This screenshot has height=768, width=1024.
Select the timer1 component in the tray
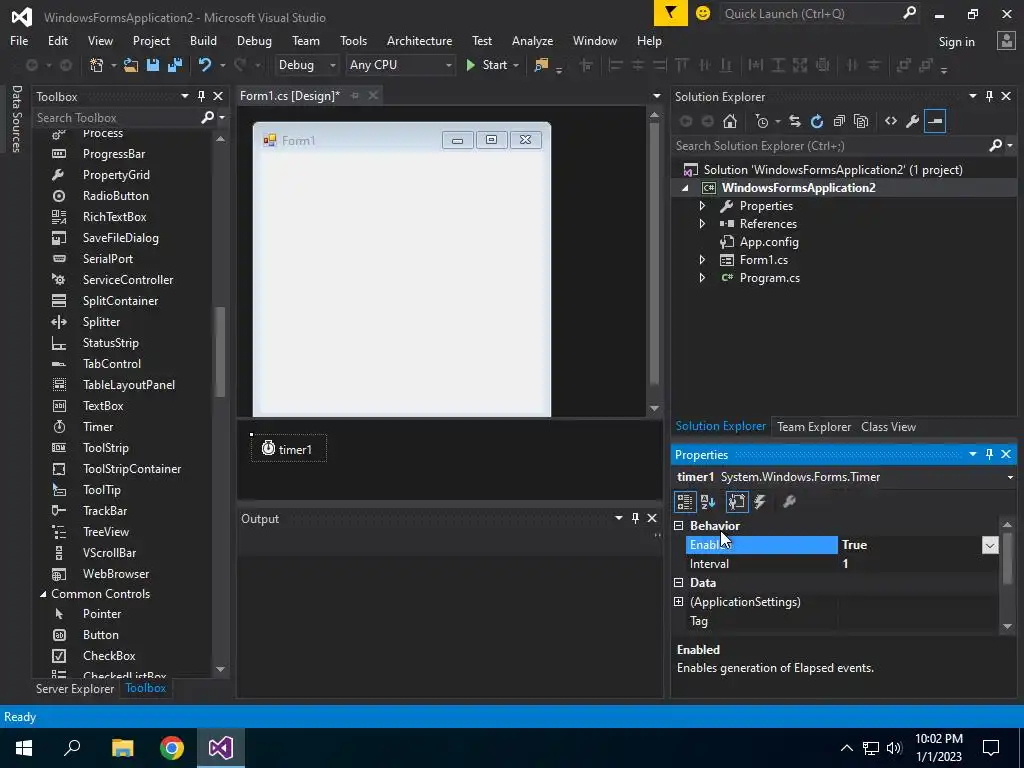(x=288, y=449)
